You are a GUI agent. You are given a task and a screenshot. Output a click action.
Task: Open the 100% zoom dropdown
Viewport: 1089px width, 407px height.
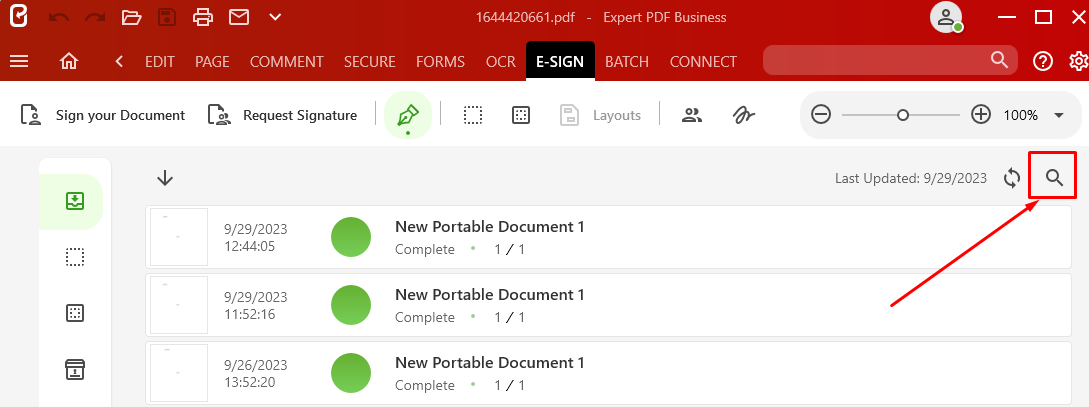(x=1059, y=115)
